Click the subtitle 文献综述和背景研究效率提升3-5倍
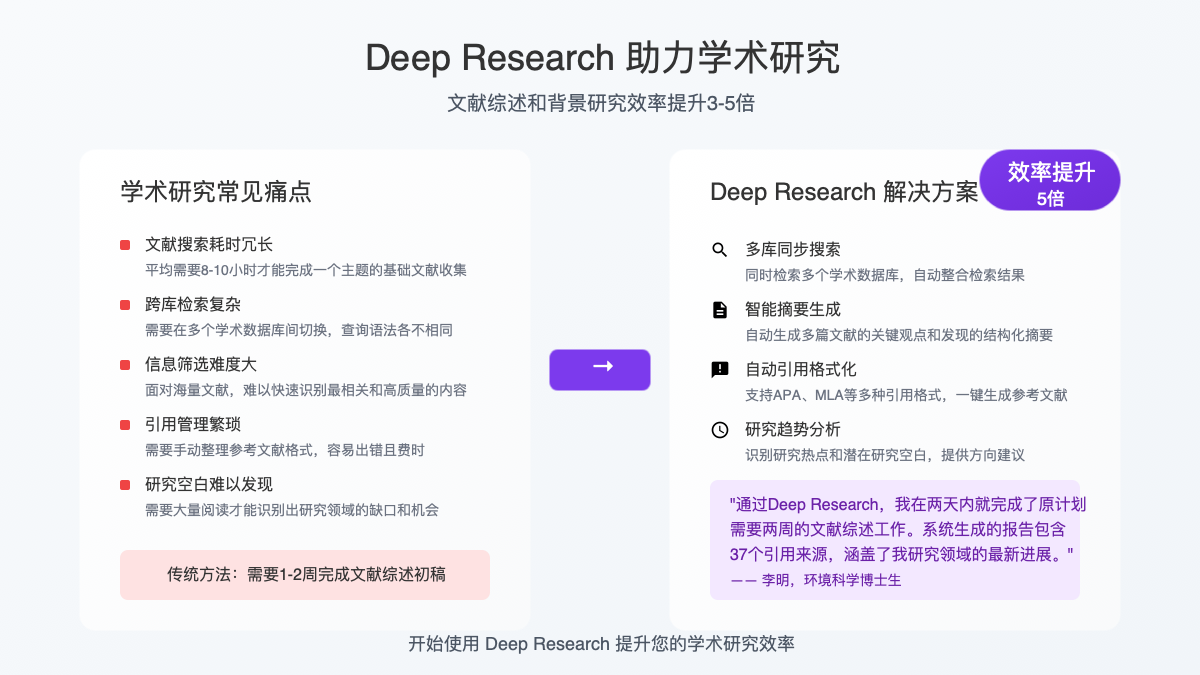Screen dimensions: 1200x675 coord(600,104)
